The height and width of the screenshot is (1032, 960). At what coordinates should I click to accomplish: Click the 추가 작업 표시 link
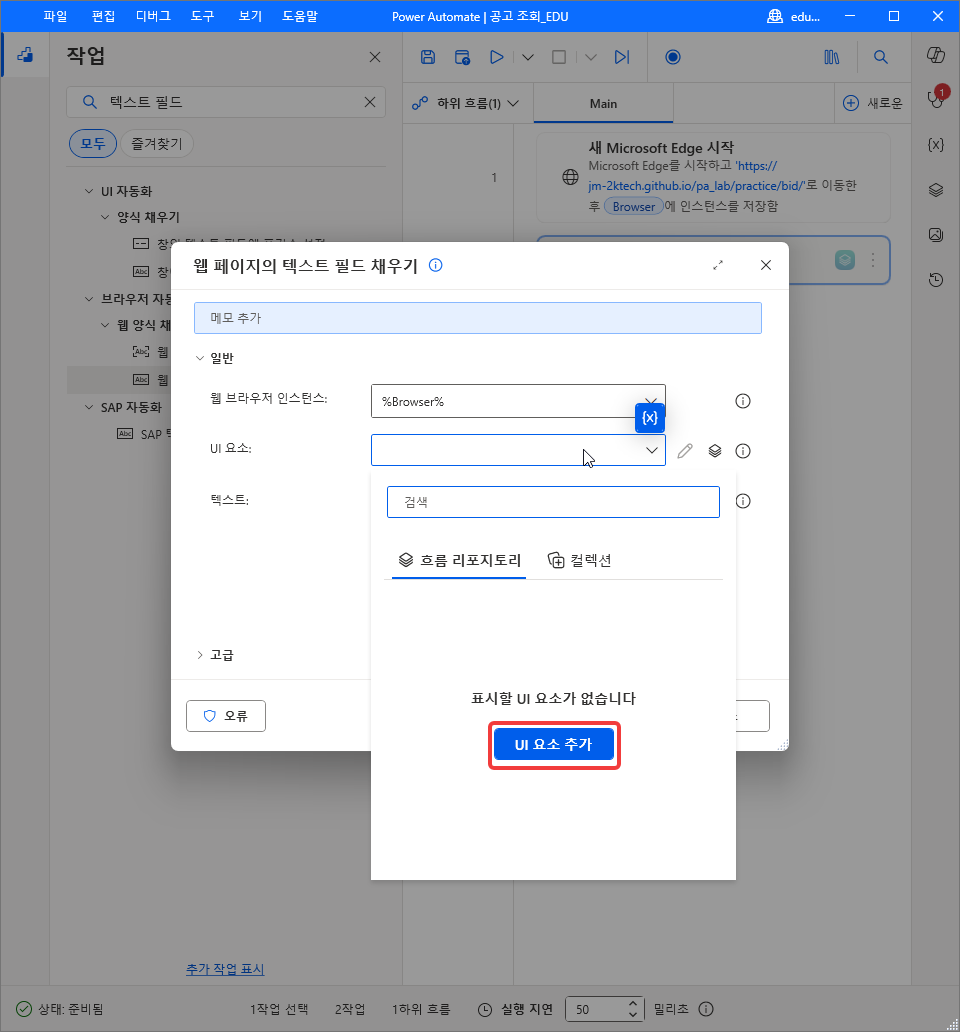click(225, 969)
